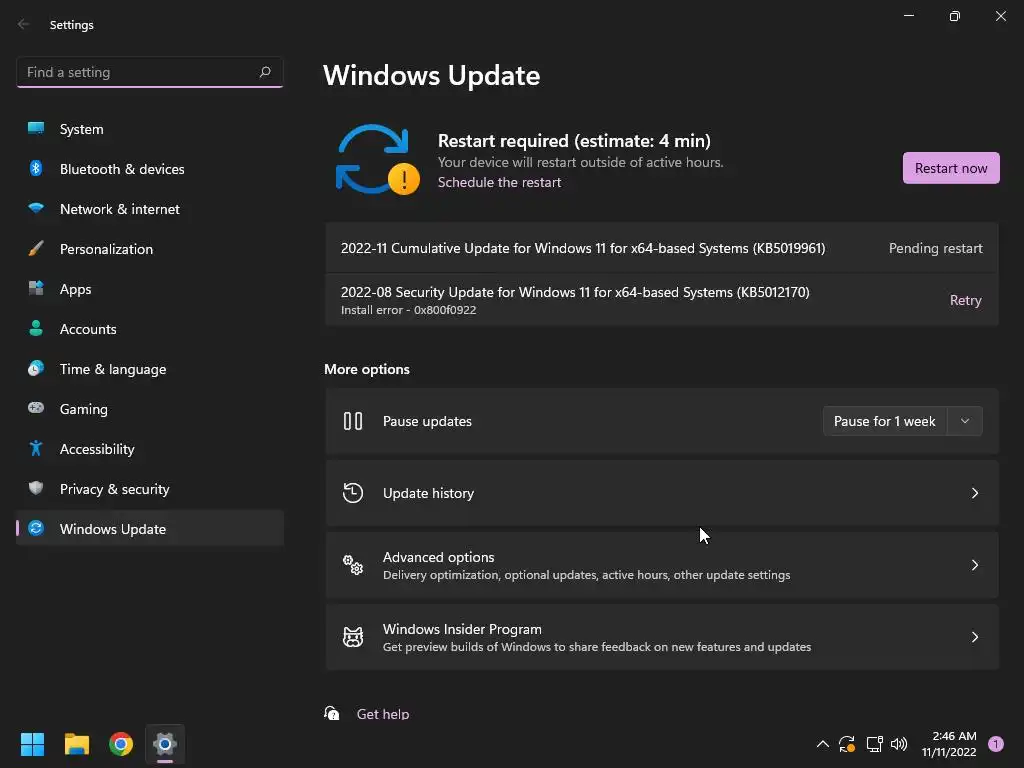The width and height of the screenshot is (1024, 768).
Task: Select Personalization in the sidebar
Action: coord(150,249)
